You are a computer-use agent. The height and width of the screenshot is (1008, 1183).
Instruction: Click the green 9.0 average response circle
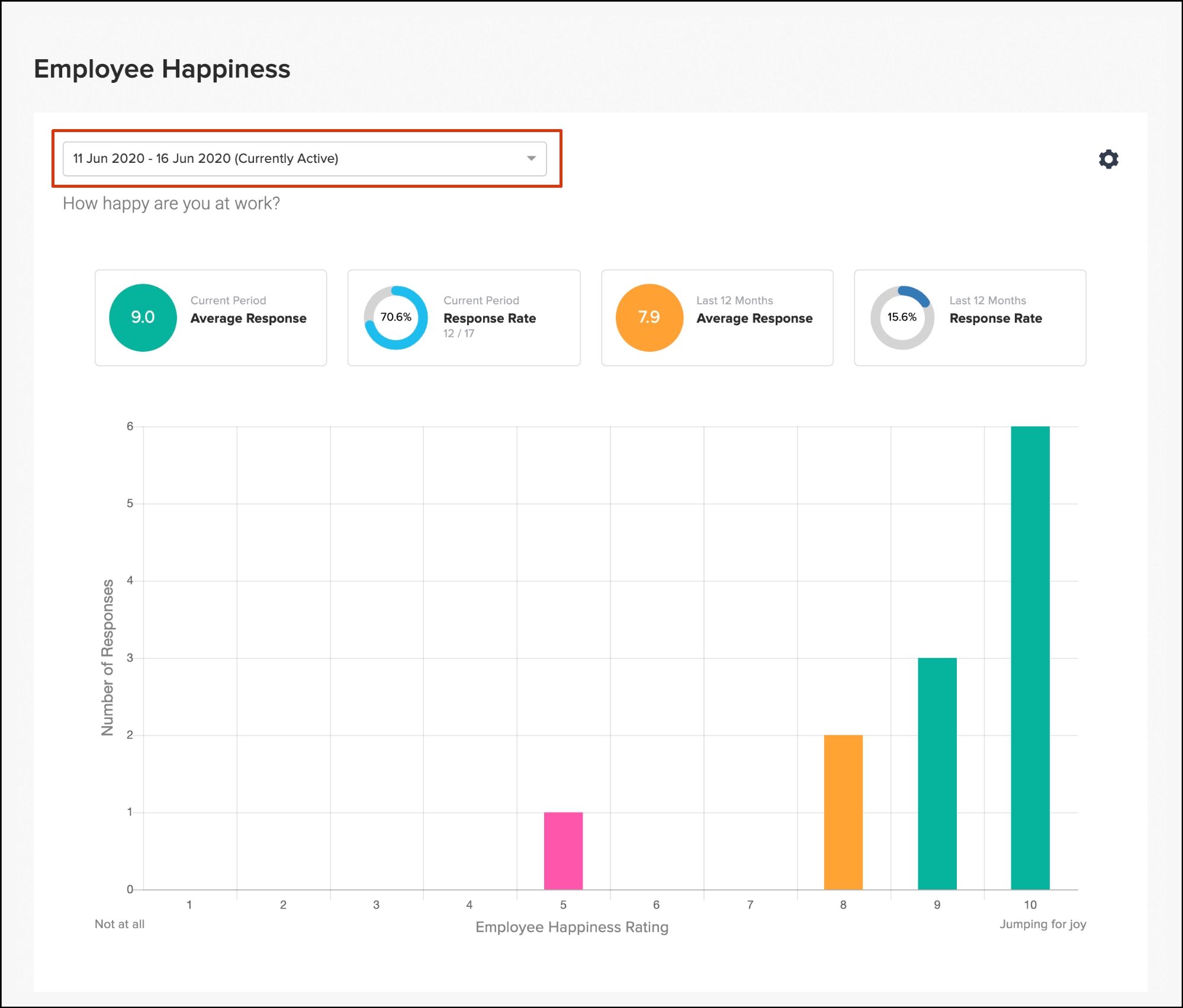143,317
